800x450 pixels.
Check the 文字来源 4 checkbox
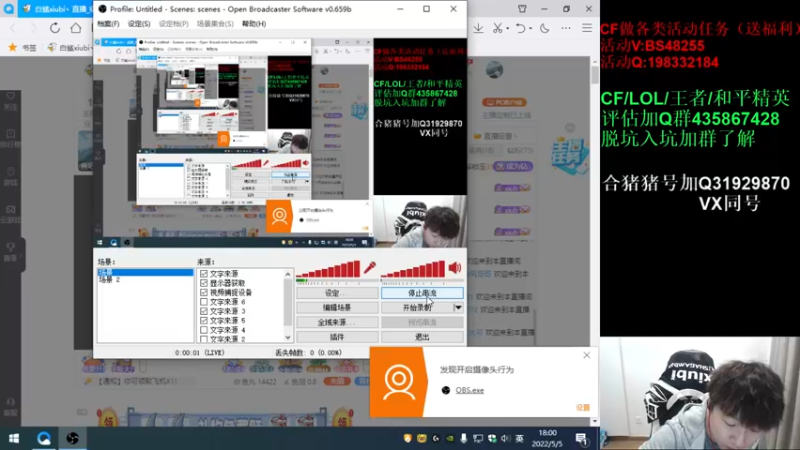(x=204, y=330)
